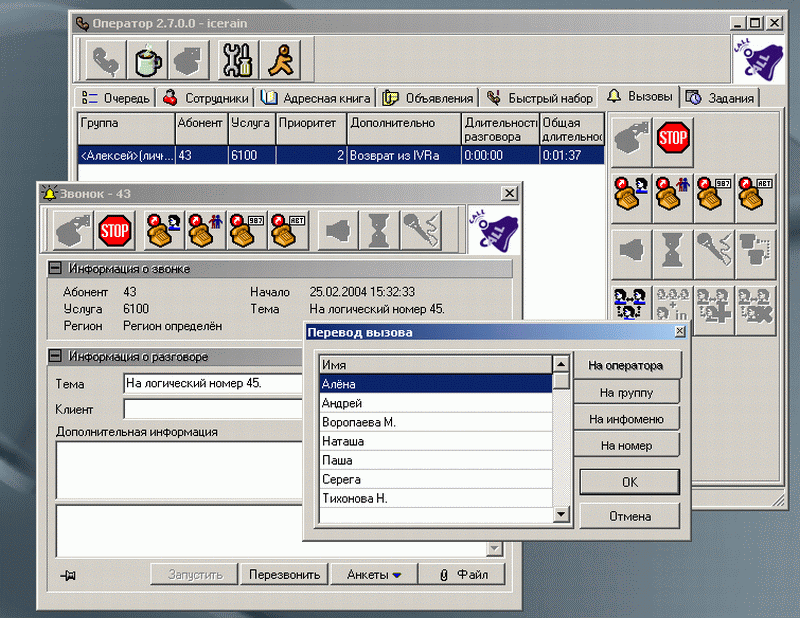
Task: Click the gray hand-with-handset icon in main toolbar
Action: pyautogui.click(x=189, y=61)
